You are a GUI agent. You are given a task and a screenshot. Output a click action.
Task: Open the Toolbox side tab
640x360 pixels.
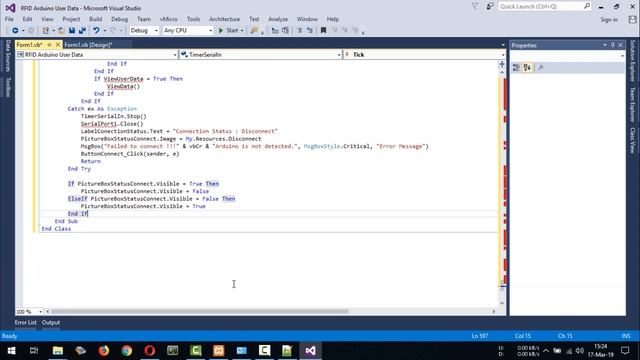tap(7, 87)
